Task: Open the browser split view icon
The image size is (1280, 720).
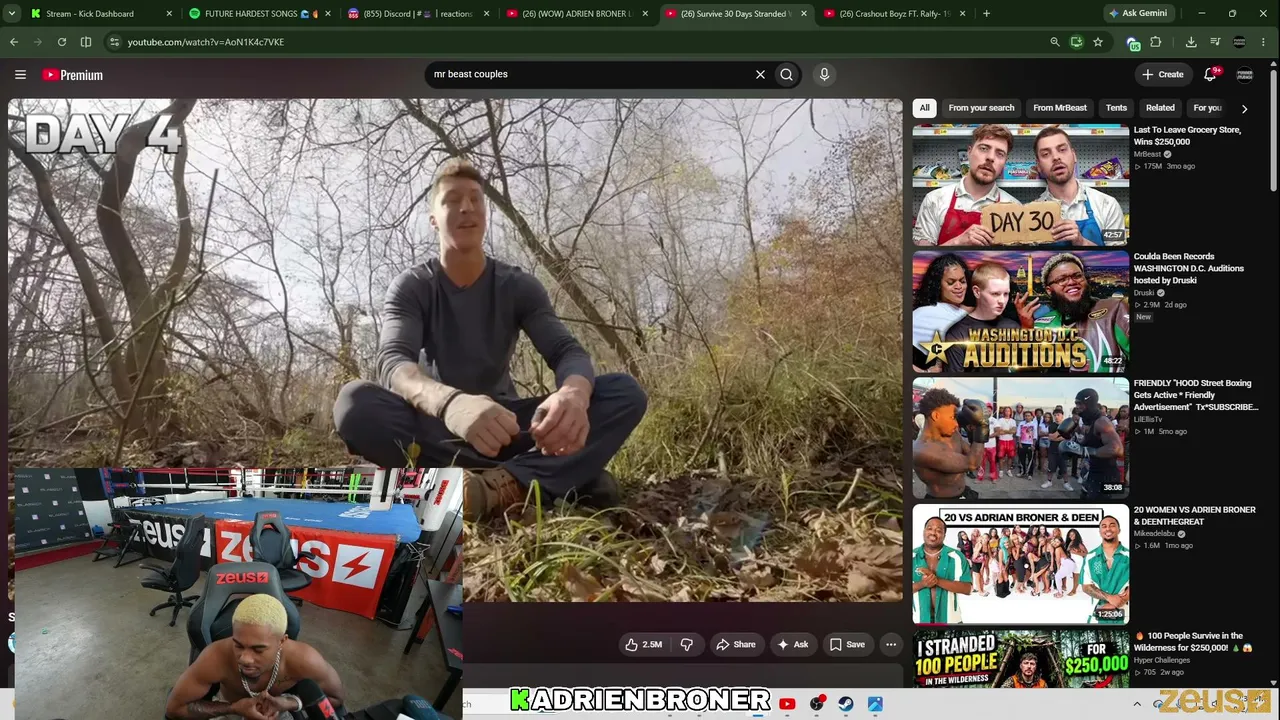Action: click(86, 42)
